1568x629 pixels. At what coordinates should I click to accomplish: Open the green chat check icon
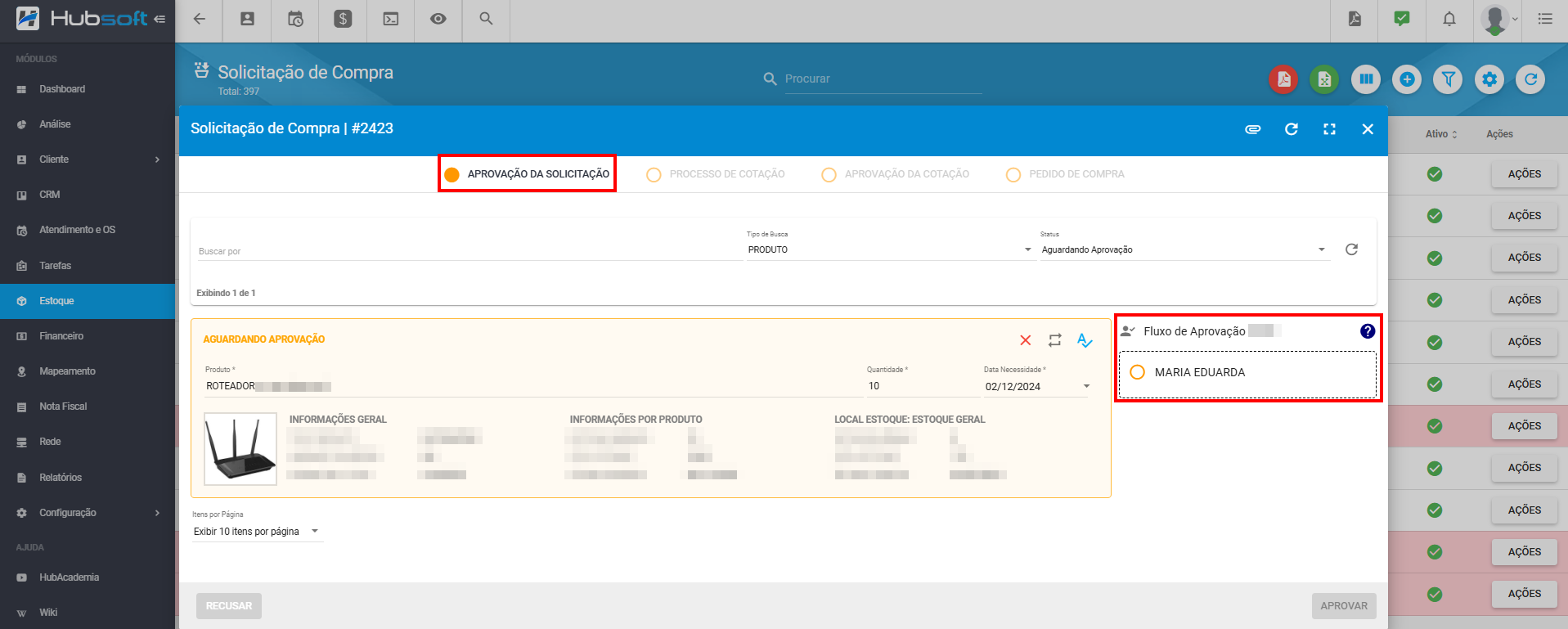(x=1402, y=19)
